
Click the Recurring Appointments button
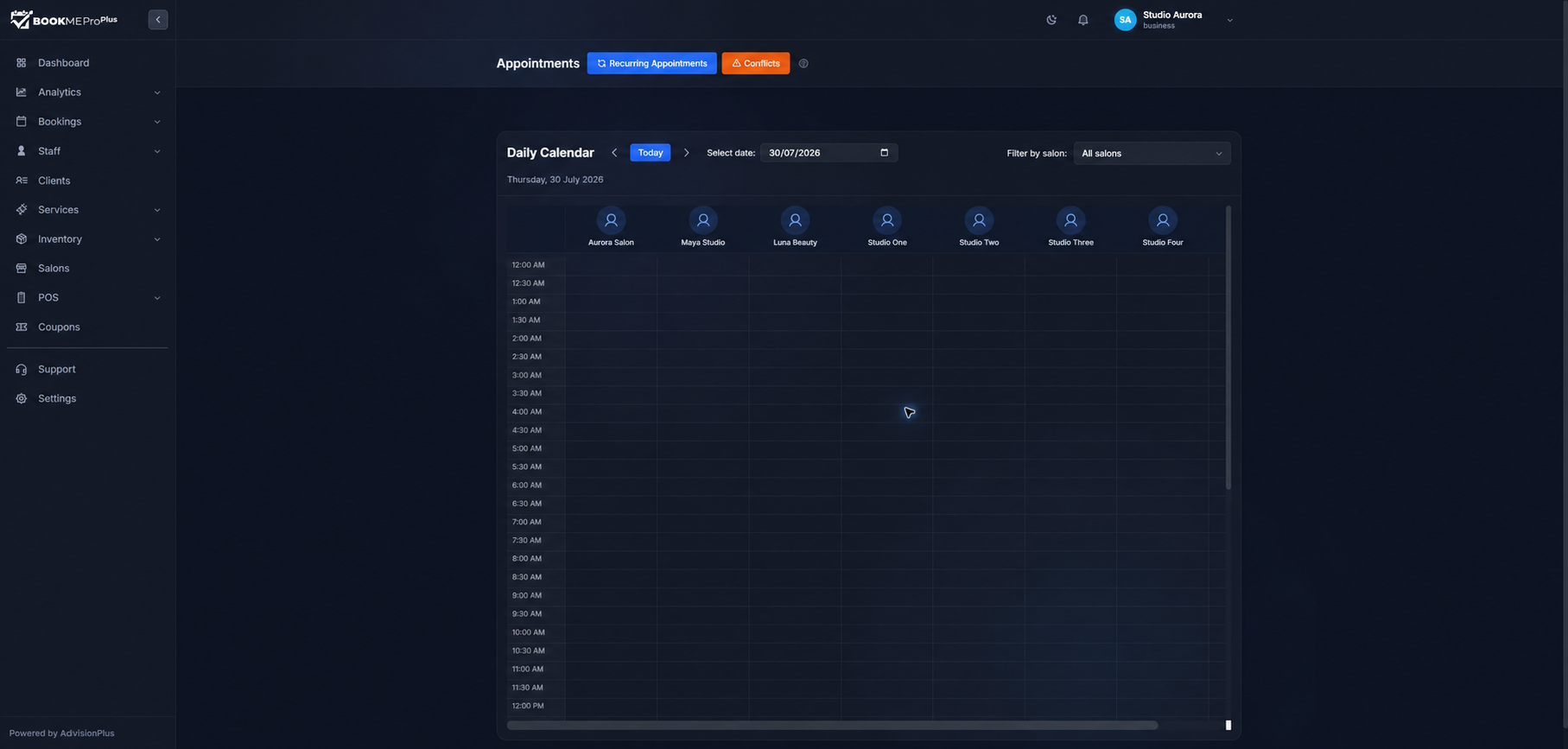pyautogui.click(x=652, y=63)
